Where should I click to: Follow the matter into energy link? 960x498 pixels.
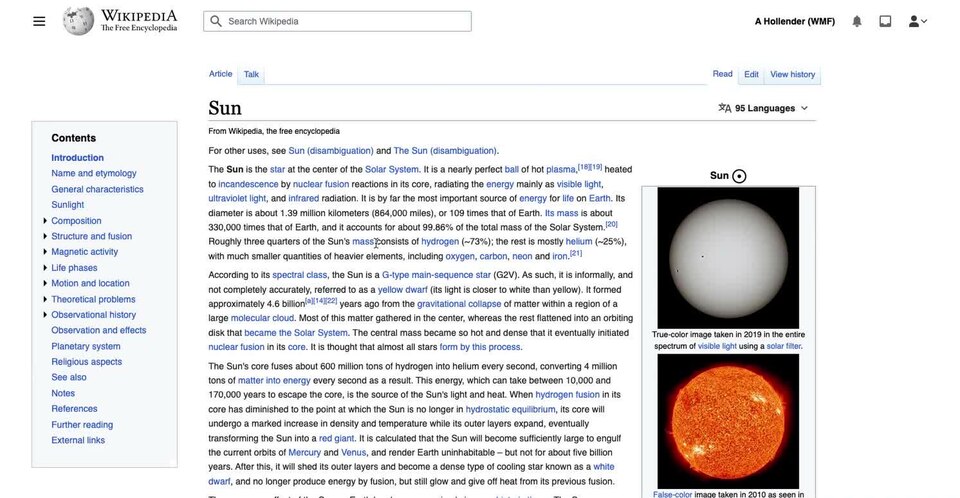click(274, 380)
